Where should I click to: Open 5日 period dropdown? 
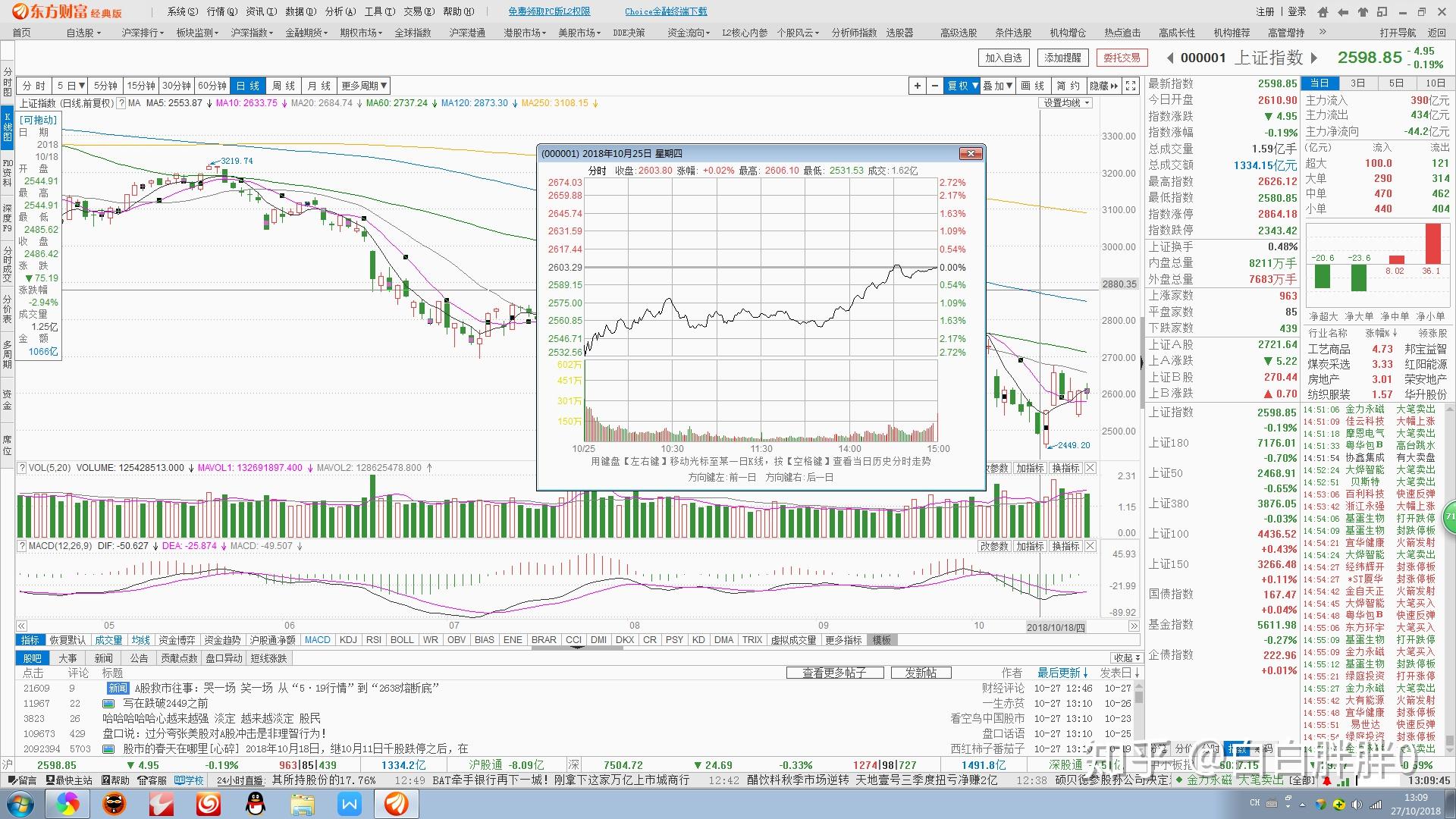pyautogui.click(x=70, y=86)
